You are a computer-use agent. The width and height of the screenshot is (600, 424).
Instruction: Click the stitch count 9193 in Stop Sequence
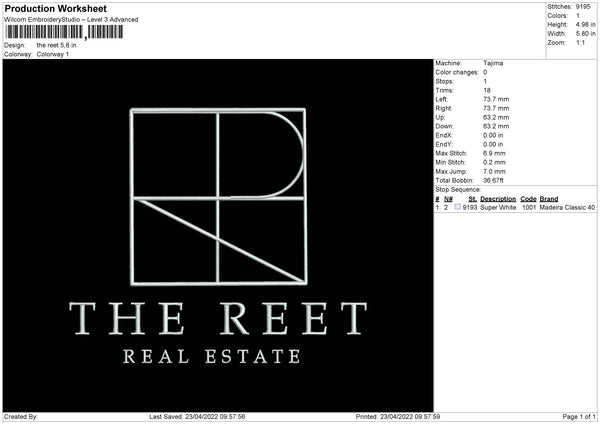[470, 207]
